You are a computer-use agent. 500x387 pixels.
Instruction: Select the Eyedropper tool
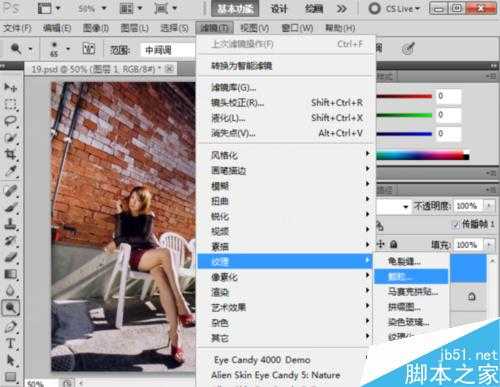pos(11,171)
